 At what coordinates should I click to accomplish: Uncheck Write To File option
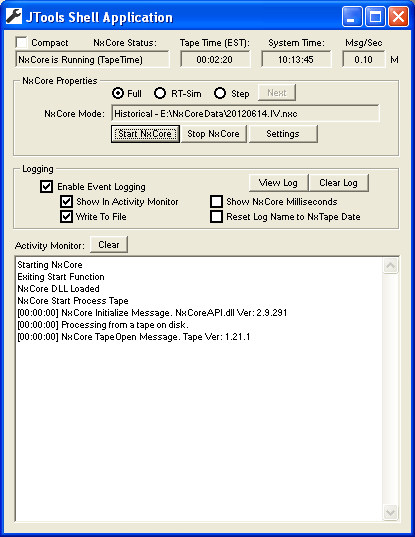[x=66, y=217]
